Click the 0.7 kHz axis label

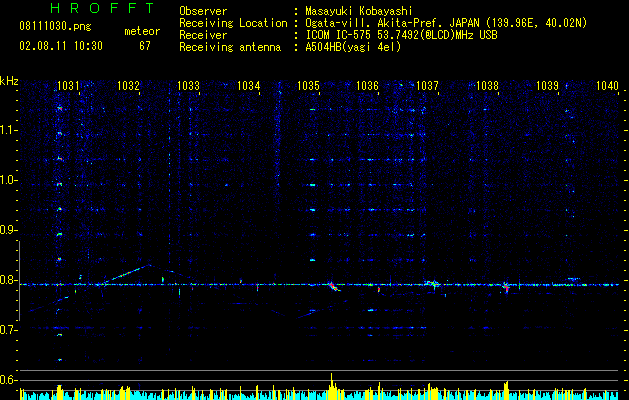point(9,330)
